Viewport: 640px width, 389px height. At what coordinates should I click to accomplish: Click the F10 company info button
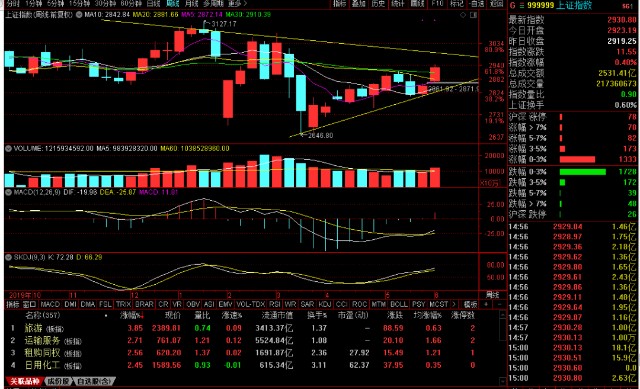tap(437, 3)
